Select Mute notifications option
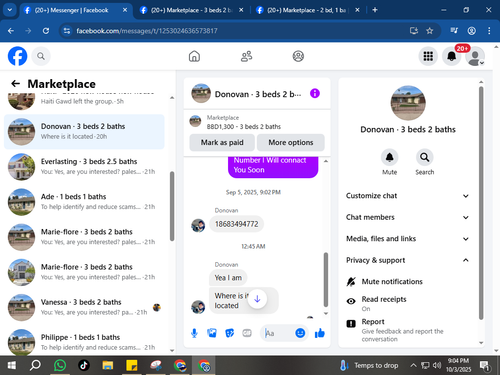500x375 pixels. [x=408, y=282]
